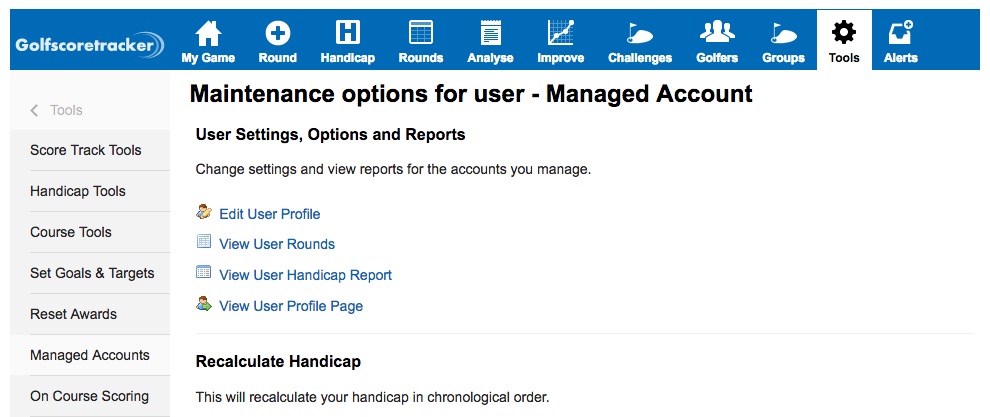Screen dimensions: 990x417
Task: Select Managed Accounts in sidebar
Action: (90, 355)
